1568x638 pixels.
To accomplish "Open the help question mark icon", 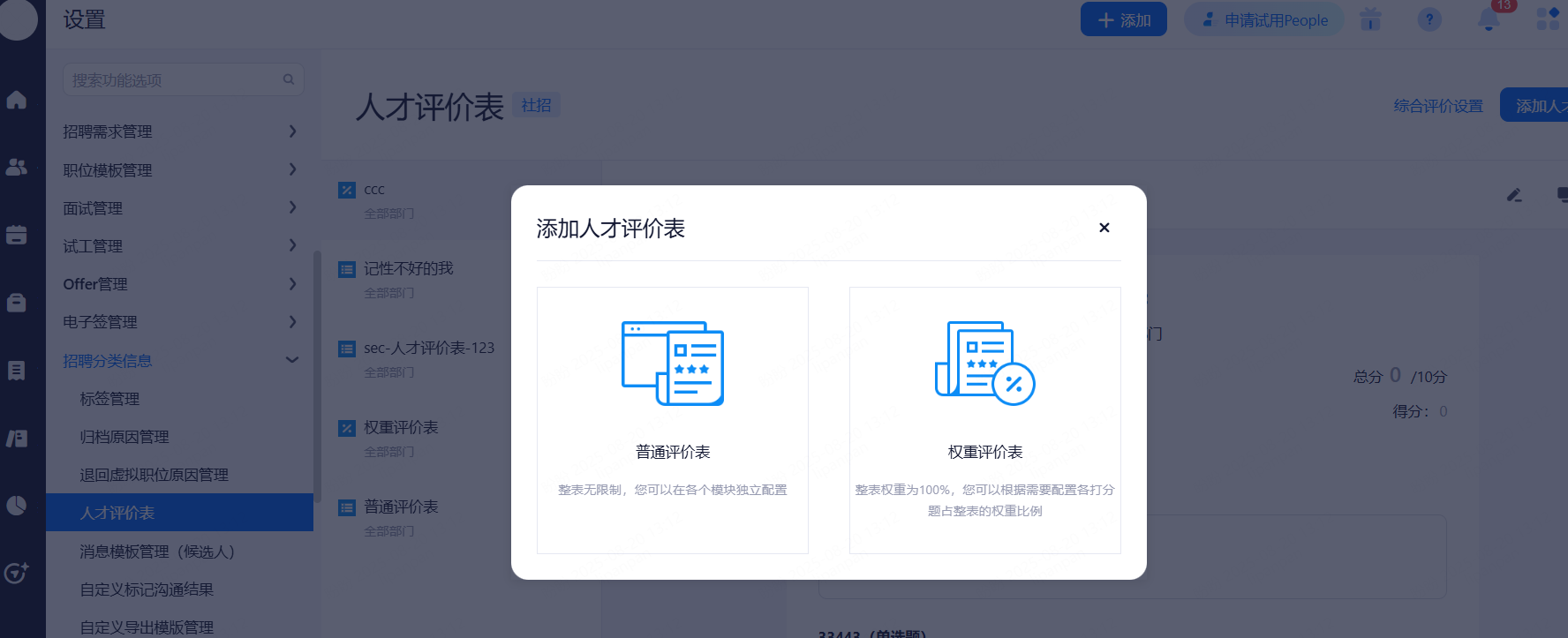I will [x=1429, y=19].
